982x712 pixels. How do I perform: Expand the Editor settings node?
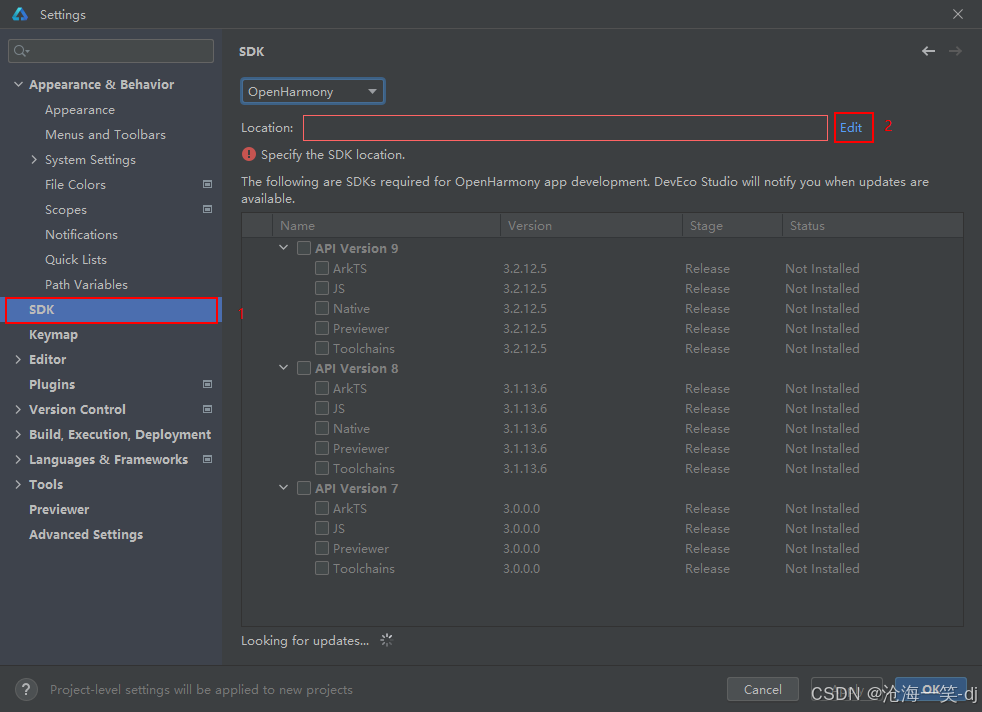click(18, 359)
